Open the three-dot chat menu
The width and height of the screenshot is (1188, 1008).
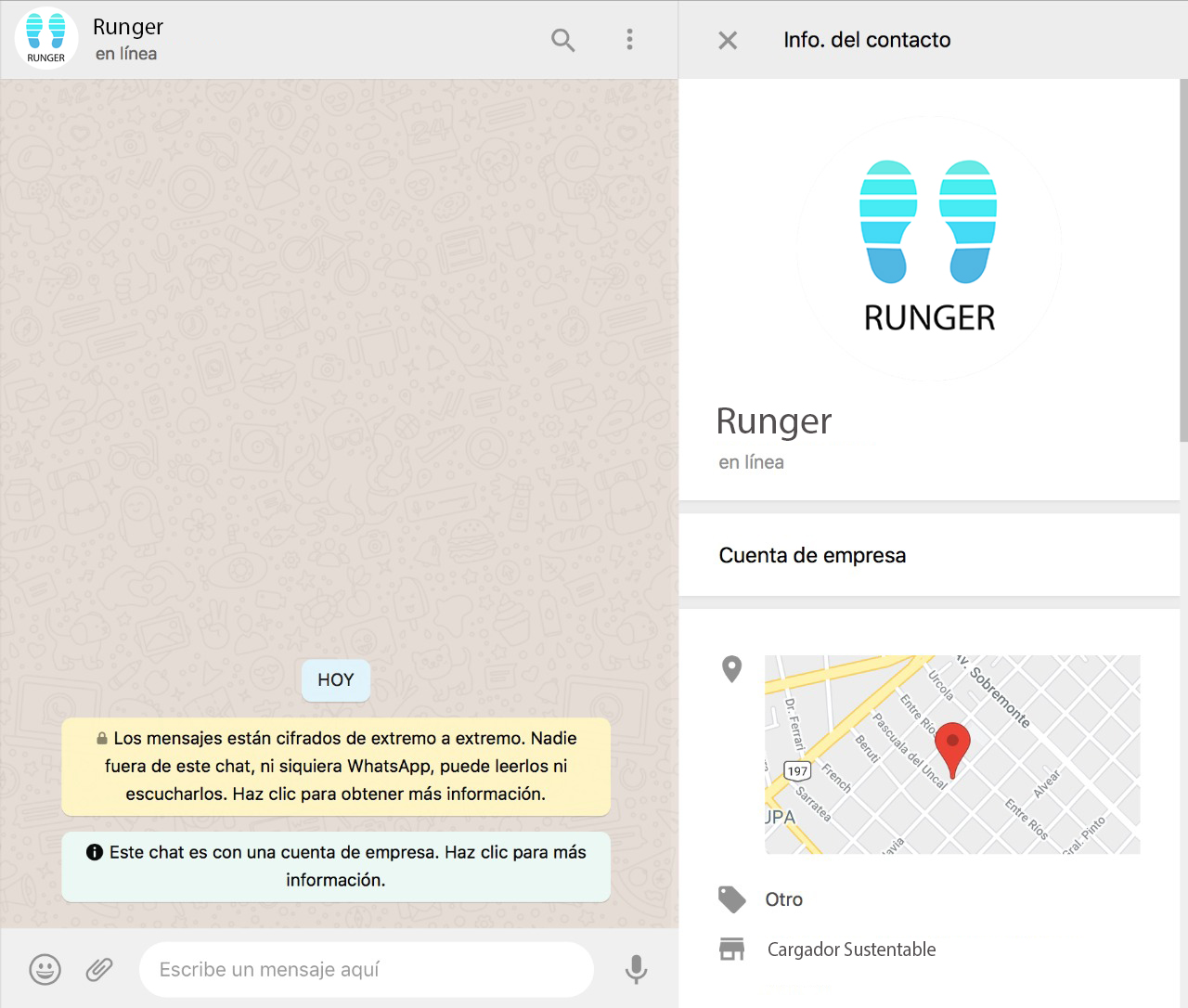[629, 39]
